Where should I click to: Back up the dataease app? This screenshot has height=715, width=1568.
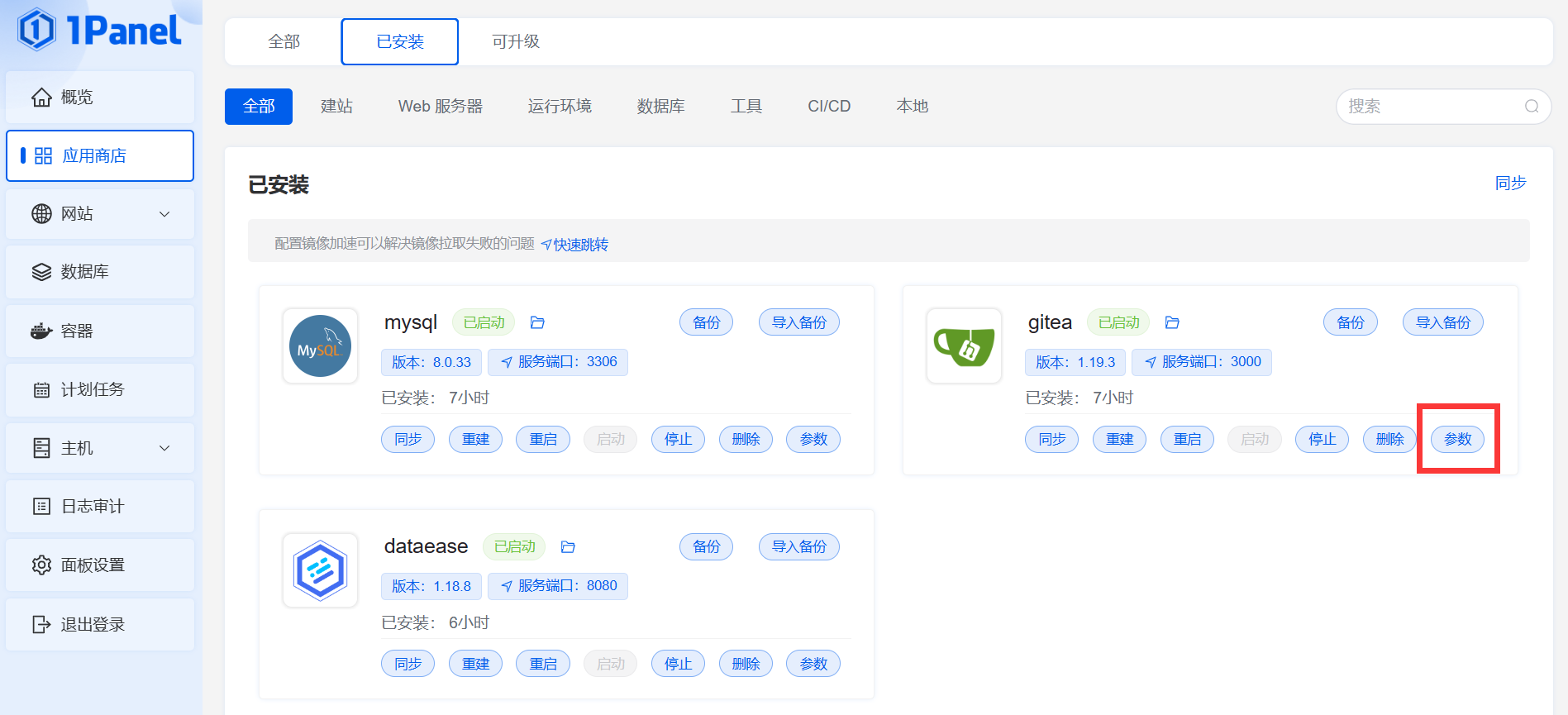click(x=706, y=546)
